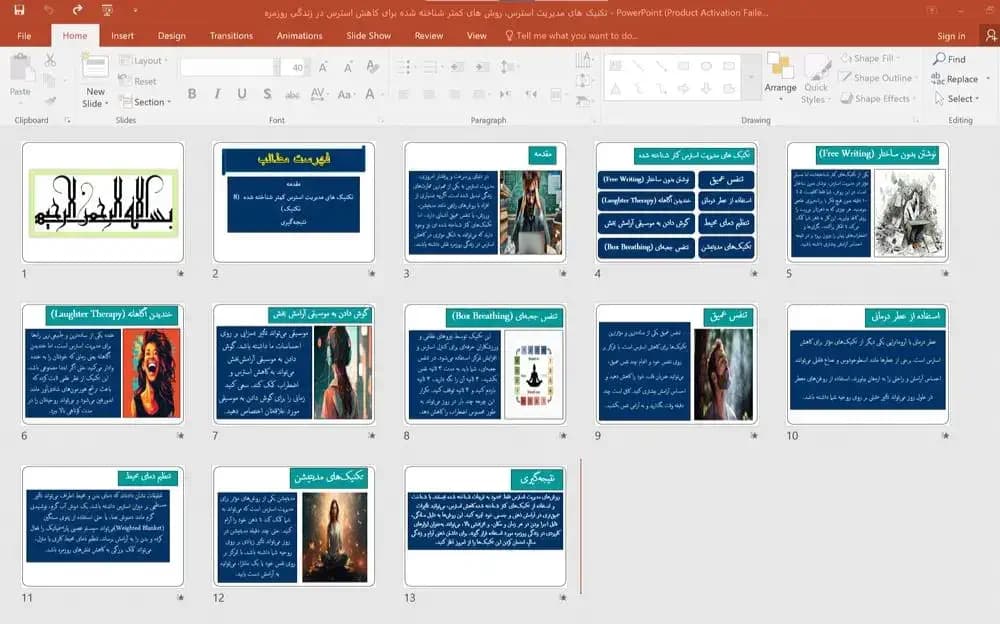Viewport: 1000px width, 624px height.
Task: Click the Sign in link
Action: coord(951,36)
